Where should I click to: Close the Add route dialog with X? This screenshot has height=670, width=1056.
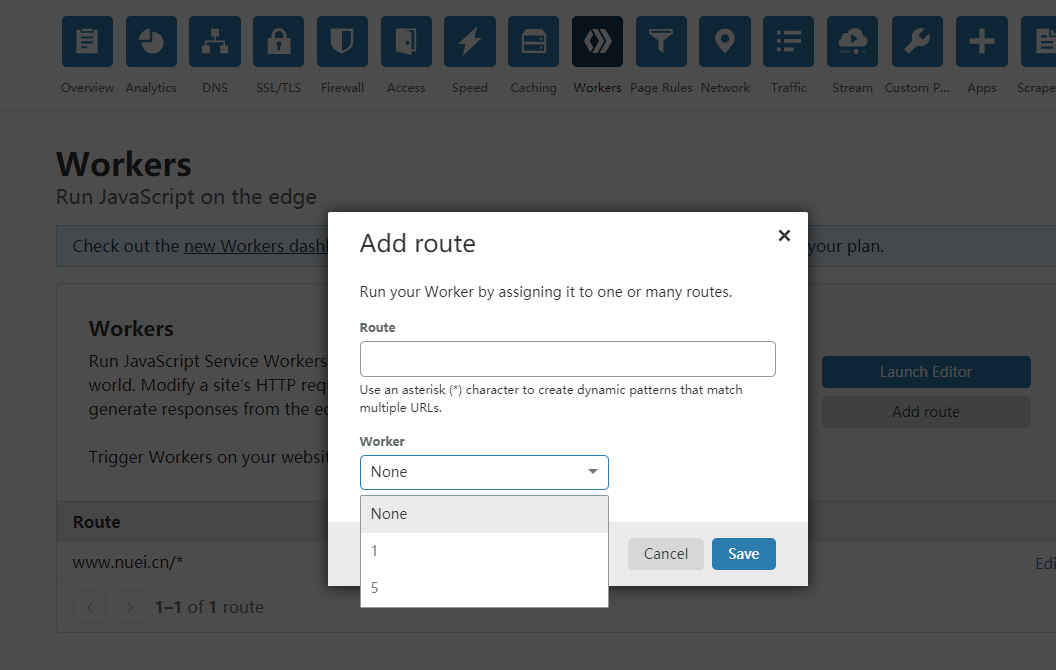[784, 236]
